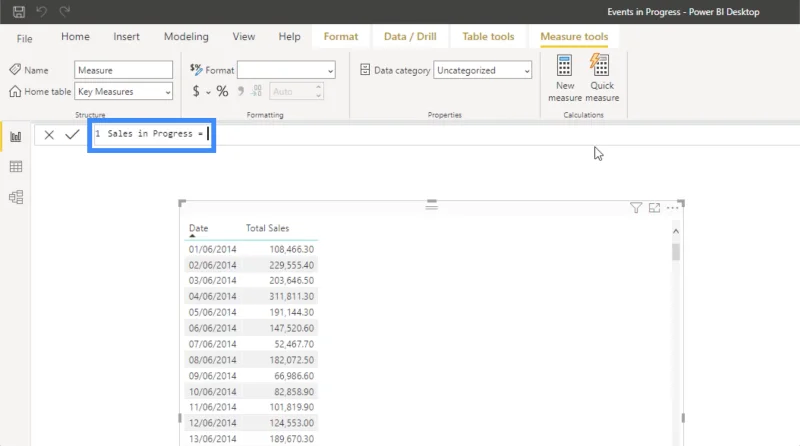
Task: Switch to the Insert tab
Action: click(x=126, y=37)
